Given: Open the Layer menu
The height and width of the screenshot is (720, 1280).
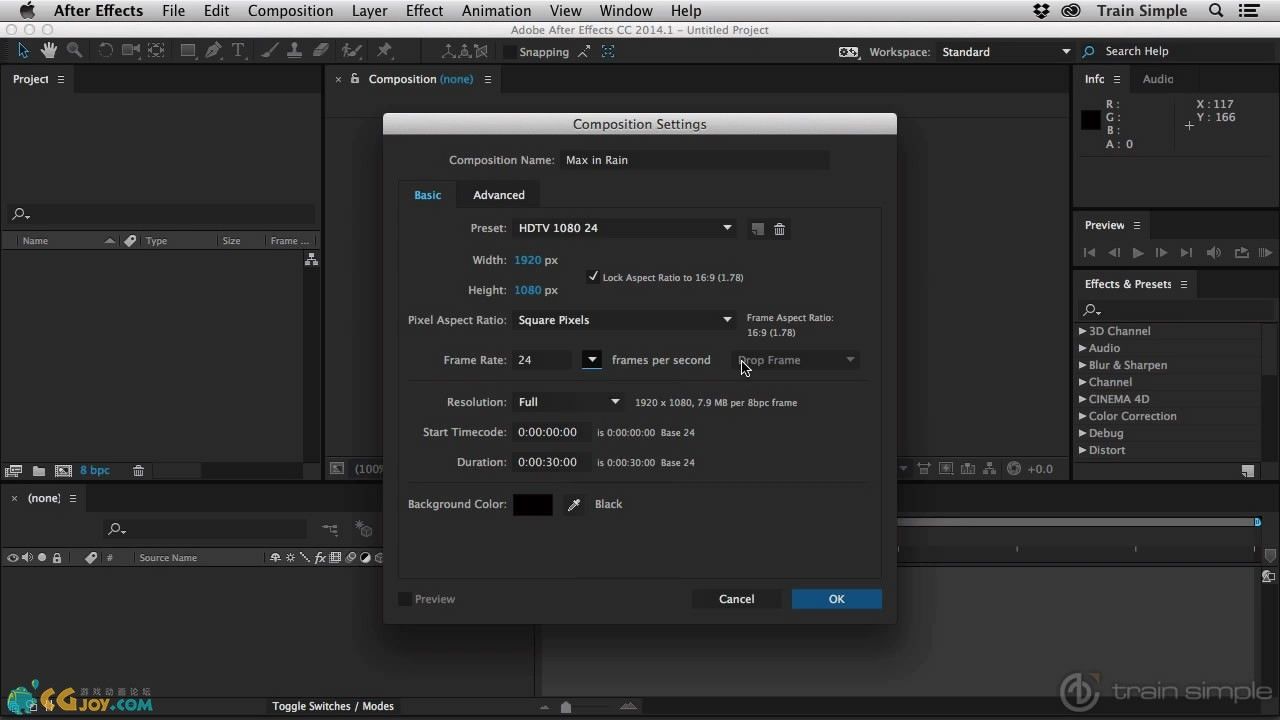Looking at the screenshot, I should click(370, 11).
